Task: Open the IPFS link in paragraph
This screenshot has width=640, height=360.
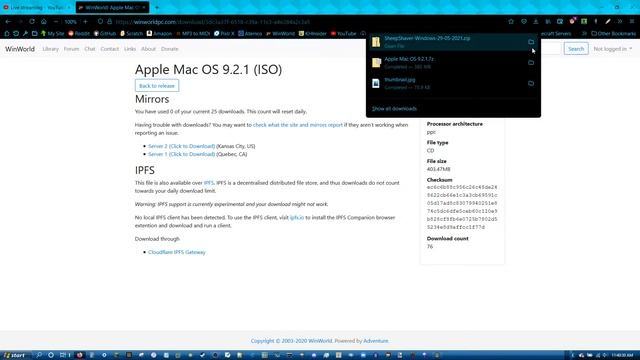Action: coord(209,183)
